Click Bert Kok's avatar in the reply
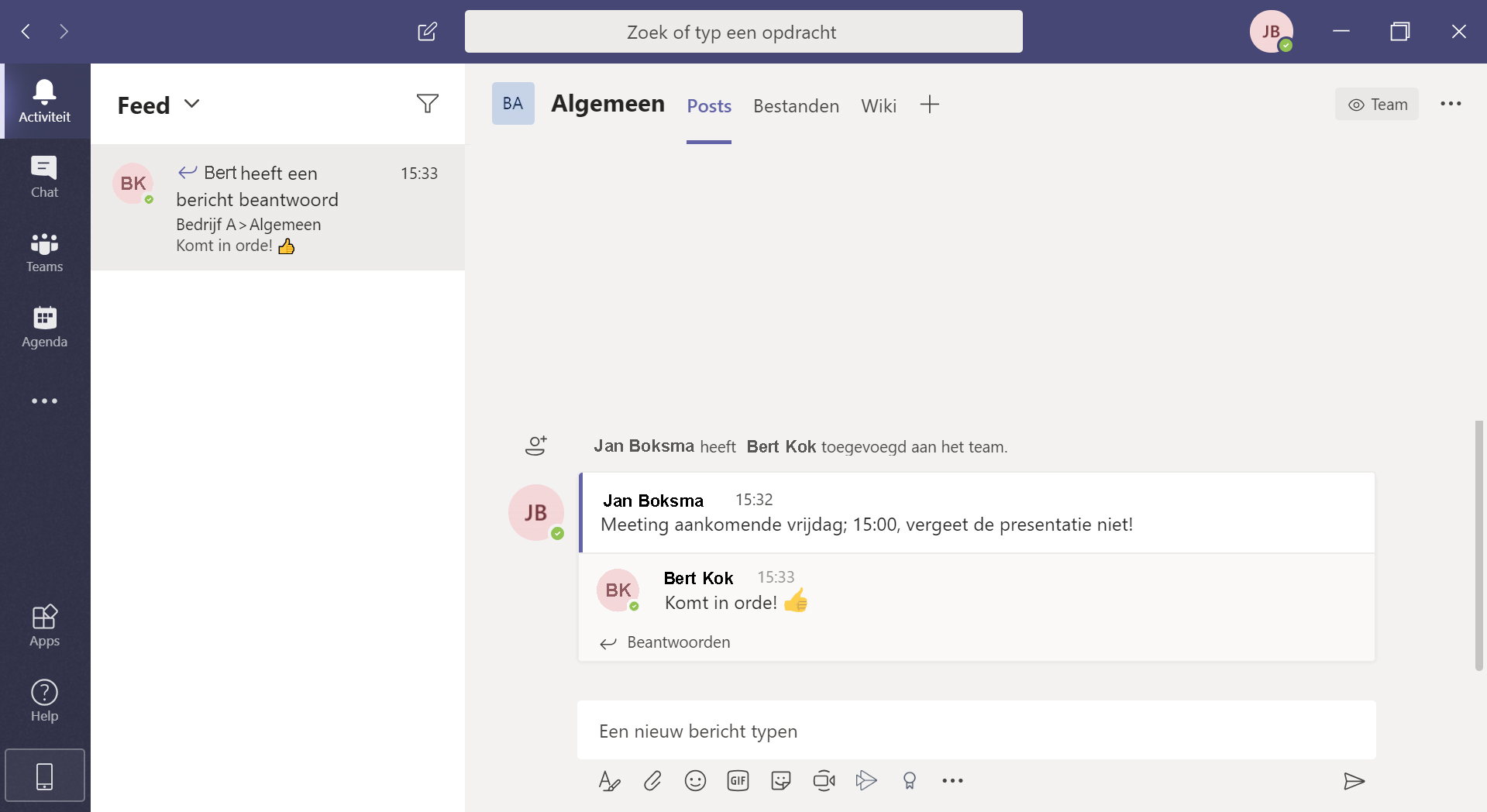Screen dimensions: 1487x812 pyautogui.click(x=618, y=590)
